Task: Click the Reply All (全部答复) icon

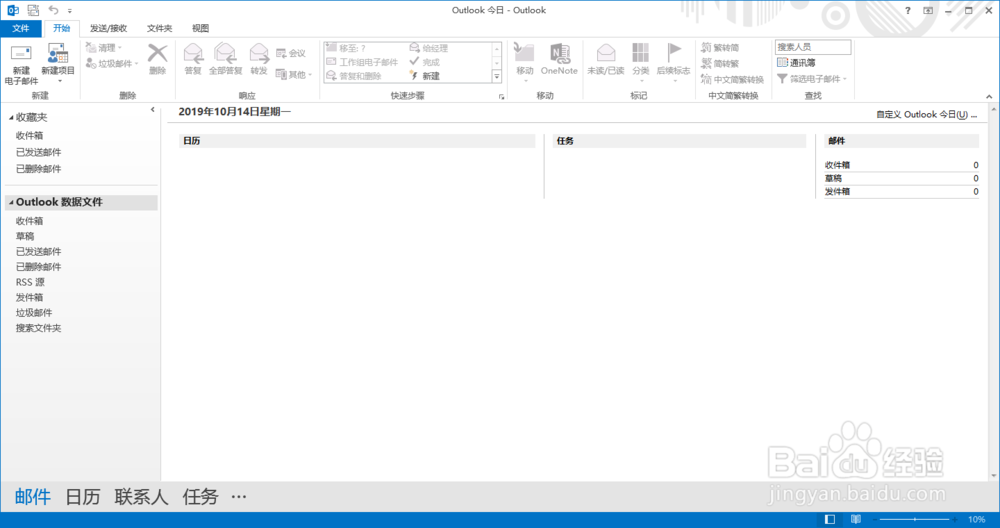Action: point(225,54)
